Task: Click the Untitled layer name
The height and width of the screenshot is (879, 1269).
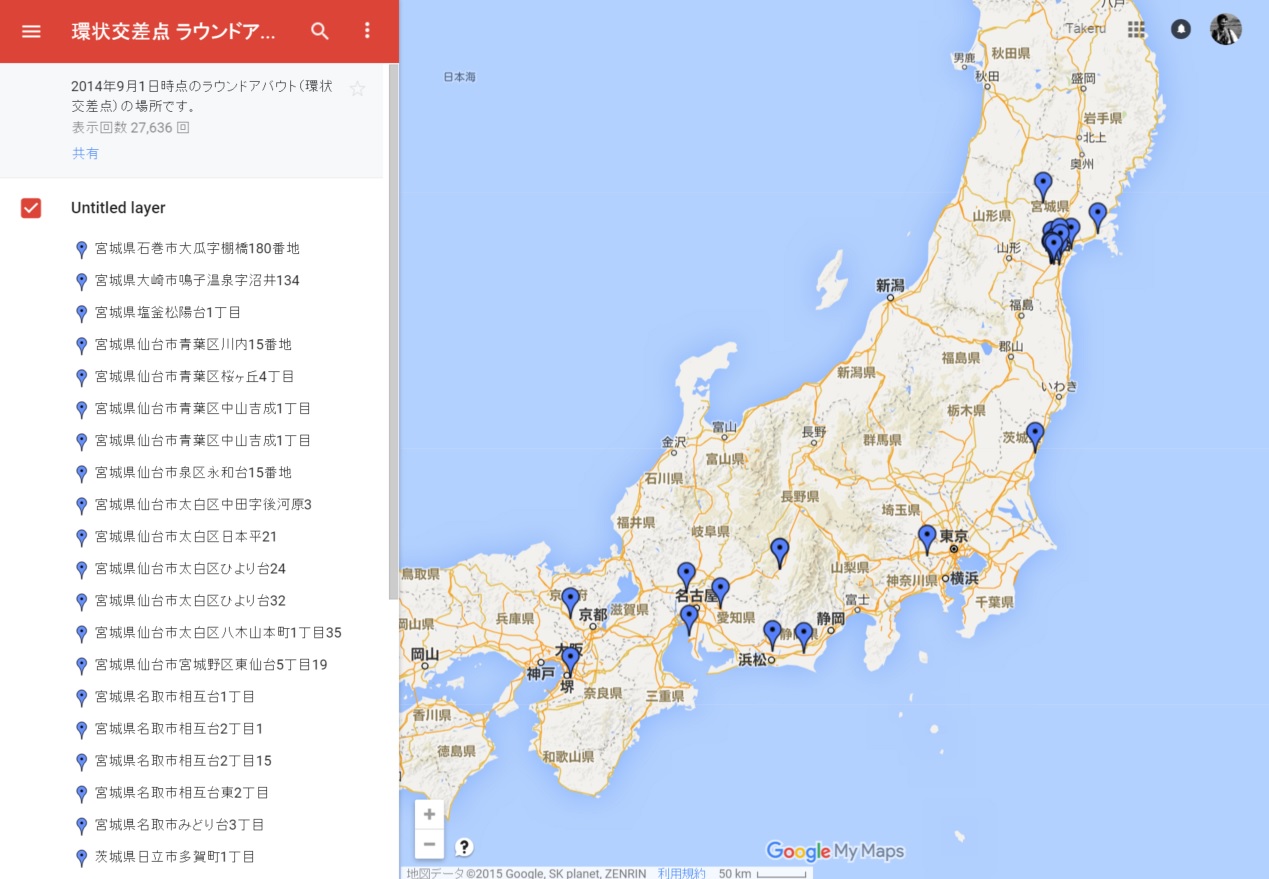Action: point(118,208)
